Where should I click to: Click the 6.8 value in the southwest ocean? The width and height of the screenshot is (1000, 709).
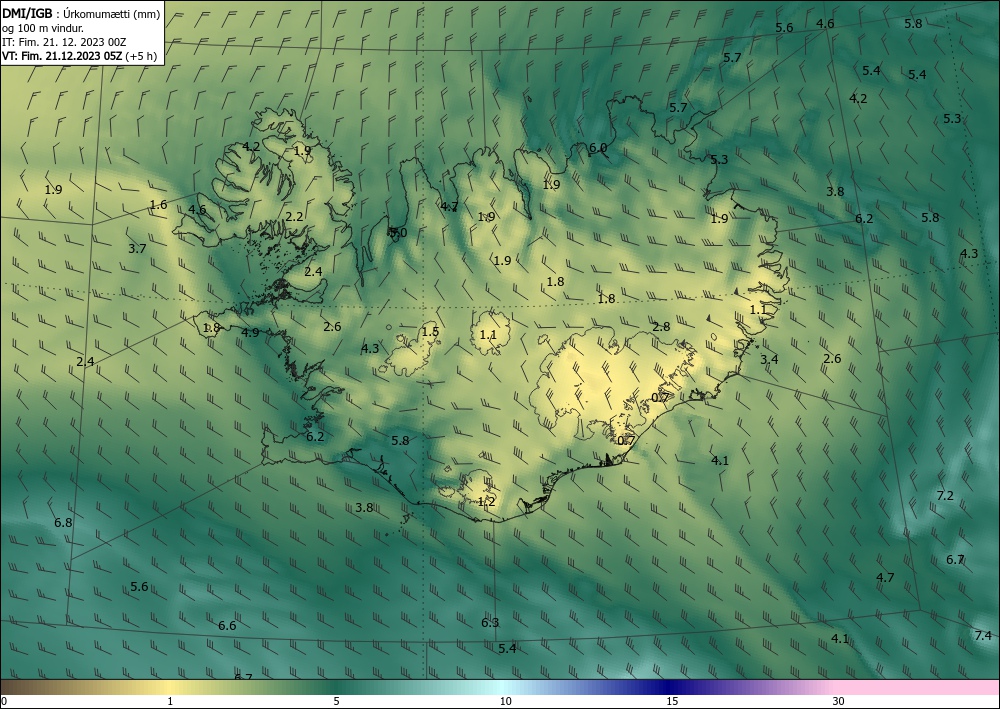point(62,523)
